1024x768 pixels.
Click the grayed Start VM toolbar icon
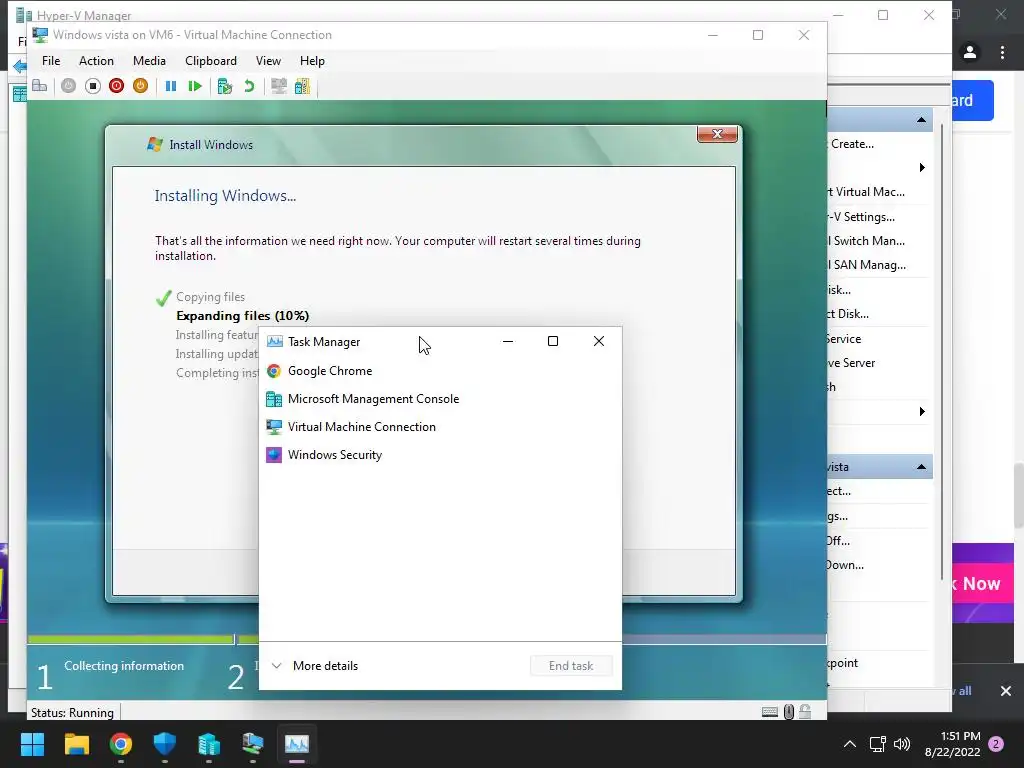(x=68, y=86)
